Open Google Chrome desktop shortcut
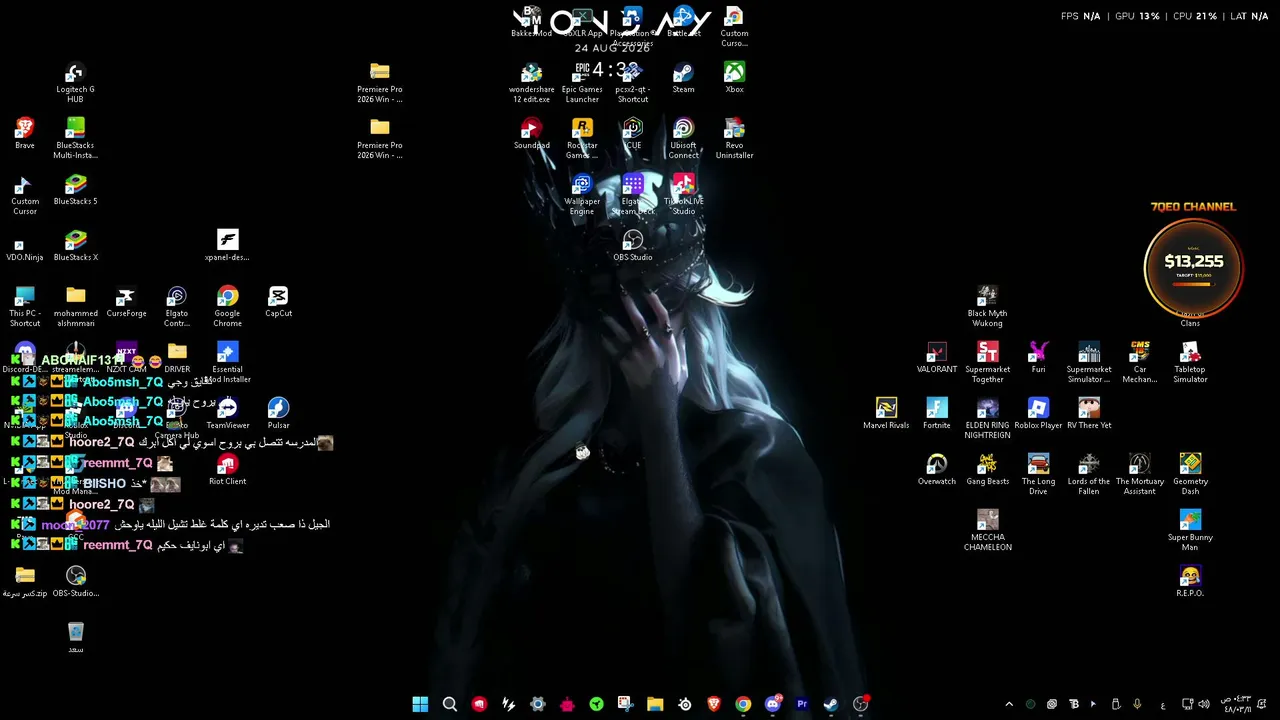 tap(227, 307)
